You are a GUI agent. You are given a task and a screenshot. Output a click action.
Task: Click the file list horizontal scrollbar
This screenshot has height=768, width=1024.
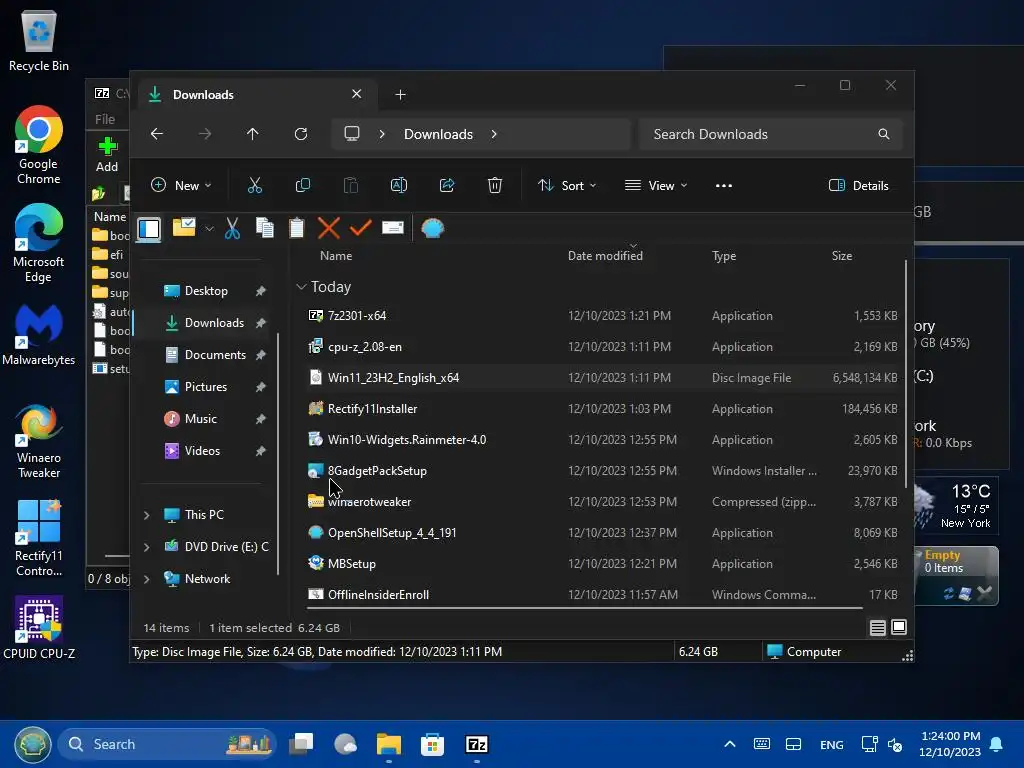point(584,608)
